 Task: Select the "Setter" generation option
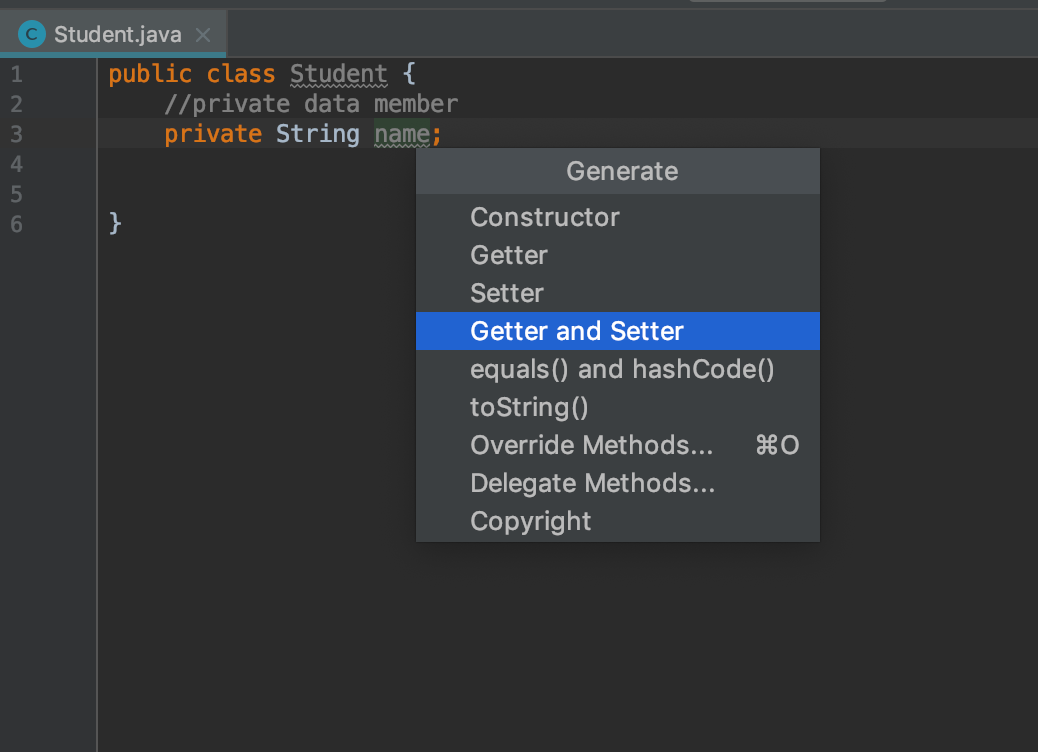point(507,293)
